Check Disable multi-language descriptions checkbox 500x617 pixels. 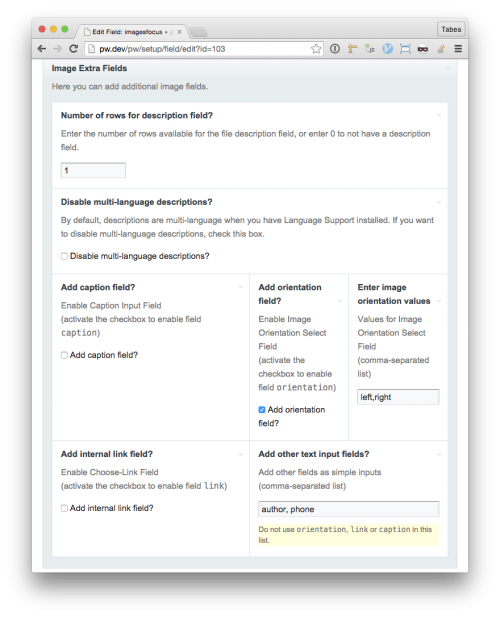pyautogui.click(x=64, y=256)
